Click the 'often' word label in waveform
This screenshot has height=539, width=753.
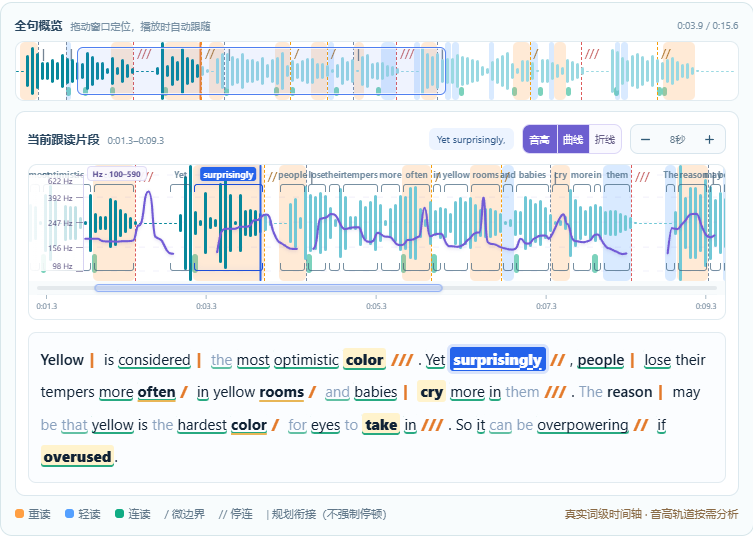click(x=416, y=175)
